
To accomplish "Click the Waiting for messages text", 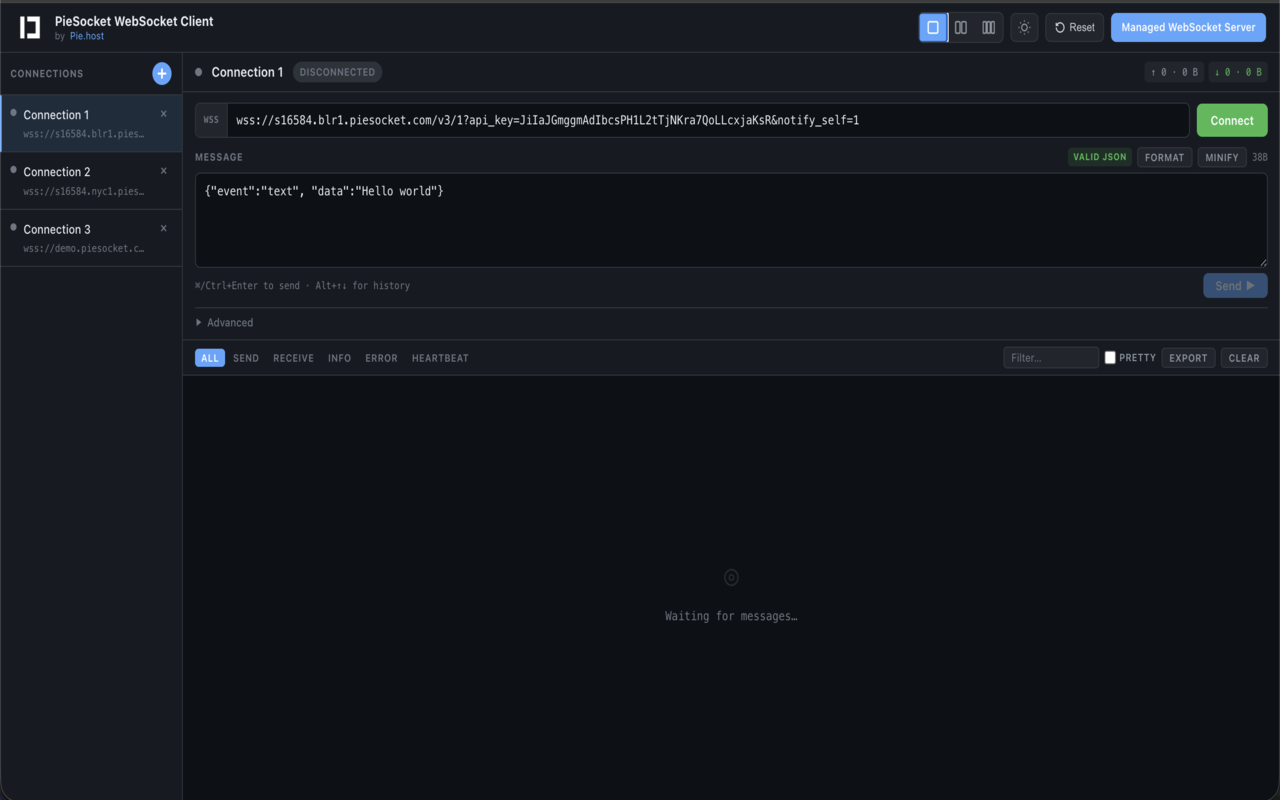I will pyautogui.click(x=731, y=616).
